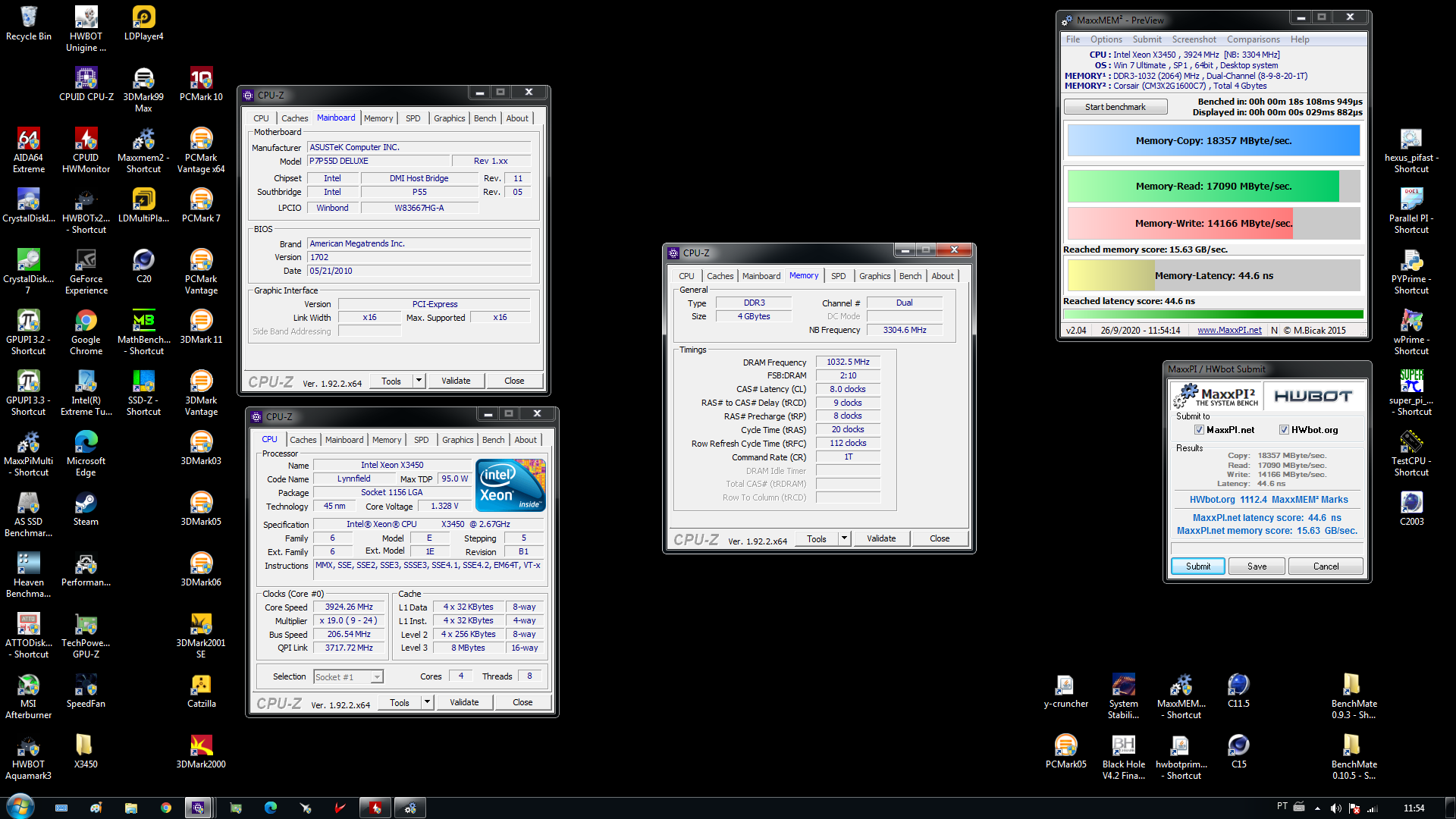Launch HWBOT Unigine desktop icon
Screen dimensions: 1456x819
point(86,29)
